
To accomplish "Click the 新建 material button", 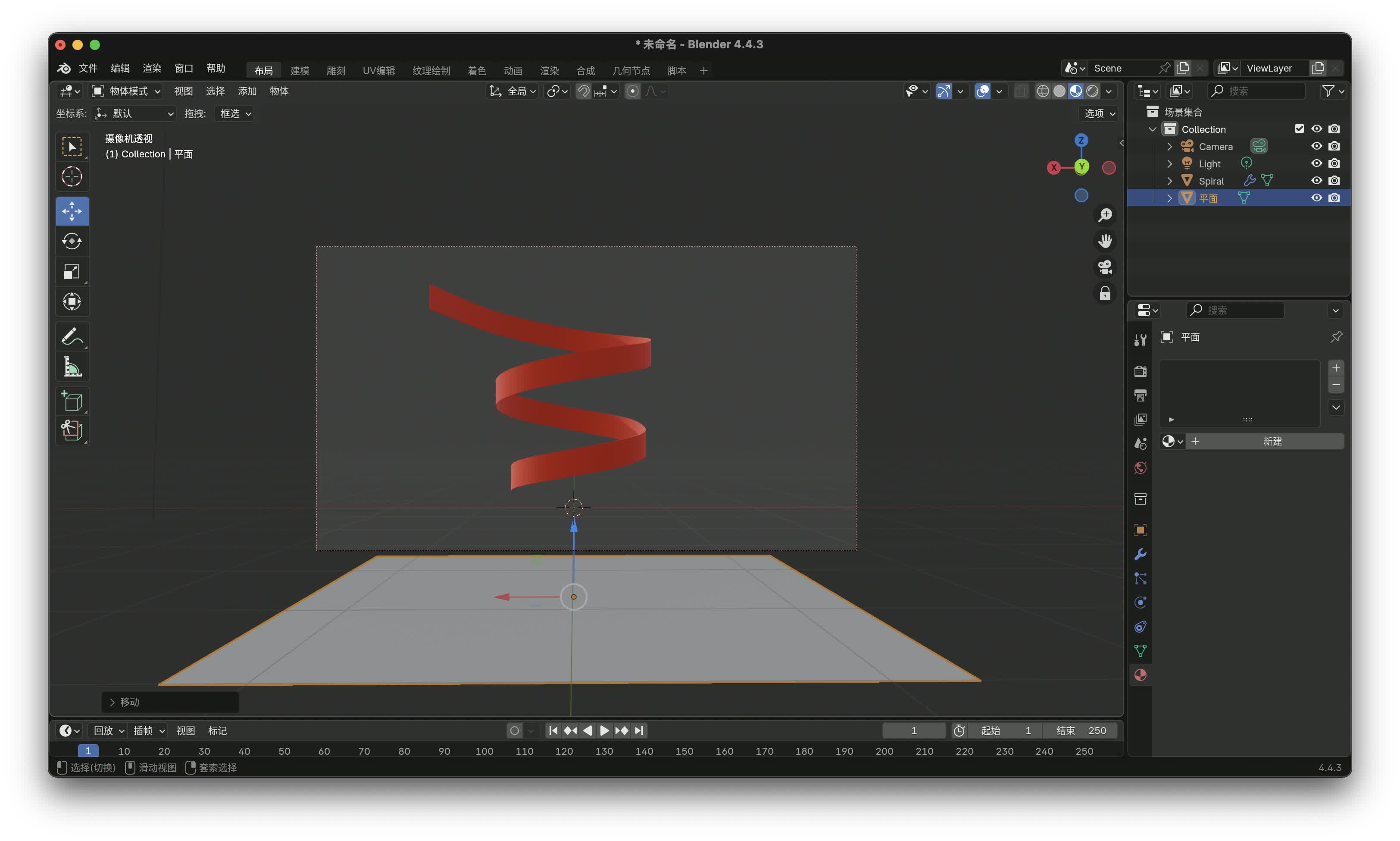I will coord(1272,442).
